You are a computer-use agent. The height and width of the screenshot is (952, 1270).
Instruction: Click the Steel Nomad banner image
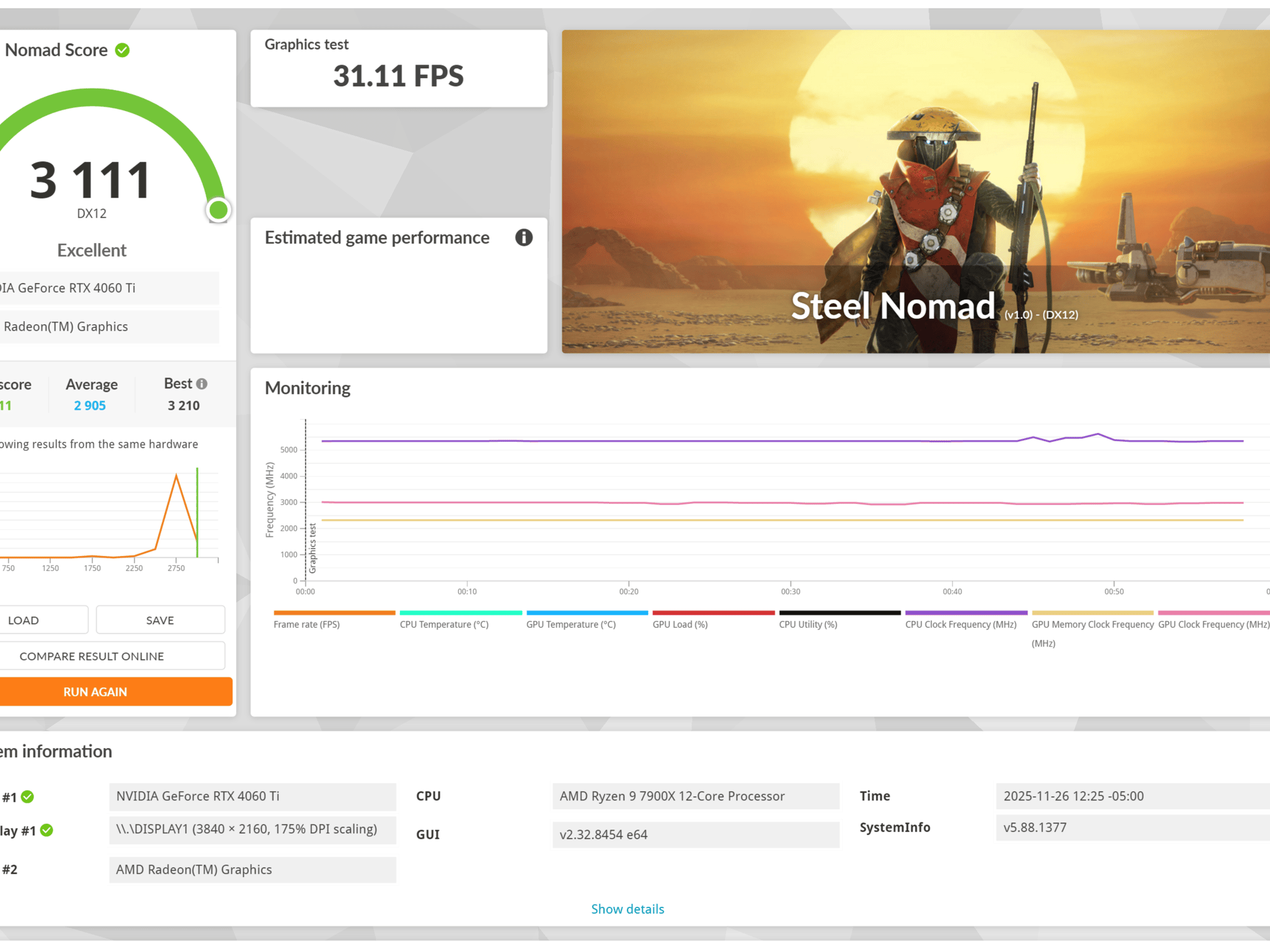coord(916,192)
